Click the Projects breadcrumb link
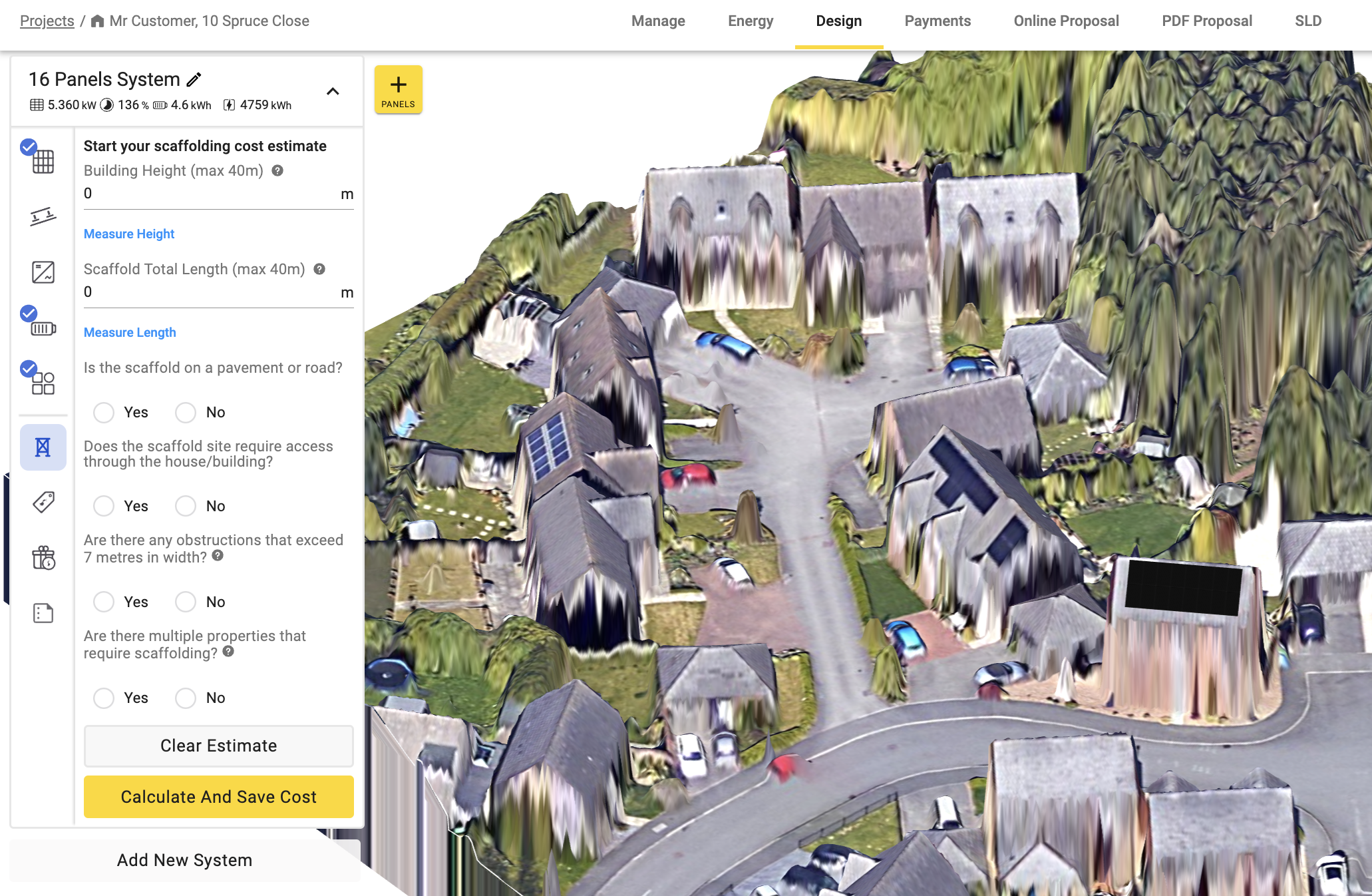This screenshot has height=896, width=1372. pos(47,21)
